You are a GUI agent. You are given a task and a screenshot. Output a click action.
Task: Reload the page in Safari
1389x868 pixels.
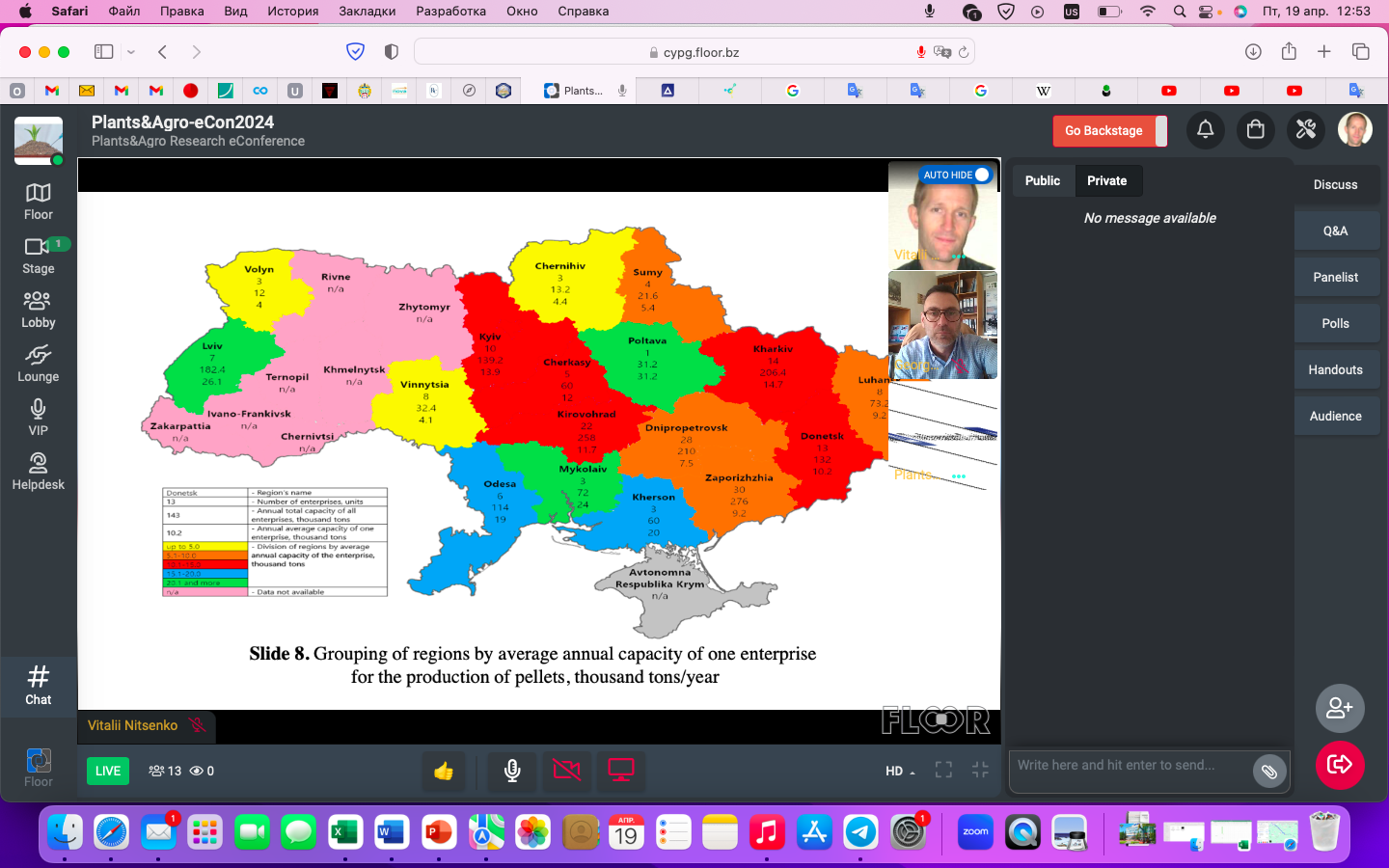click(x=963, y=52)
